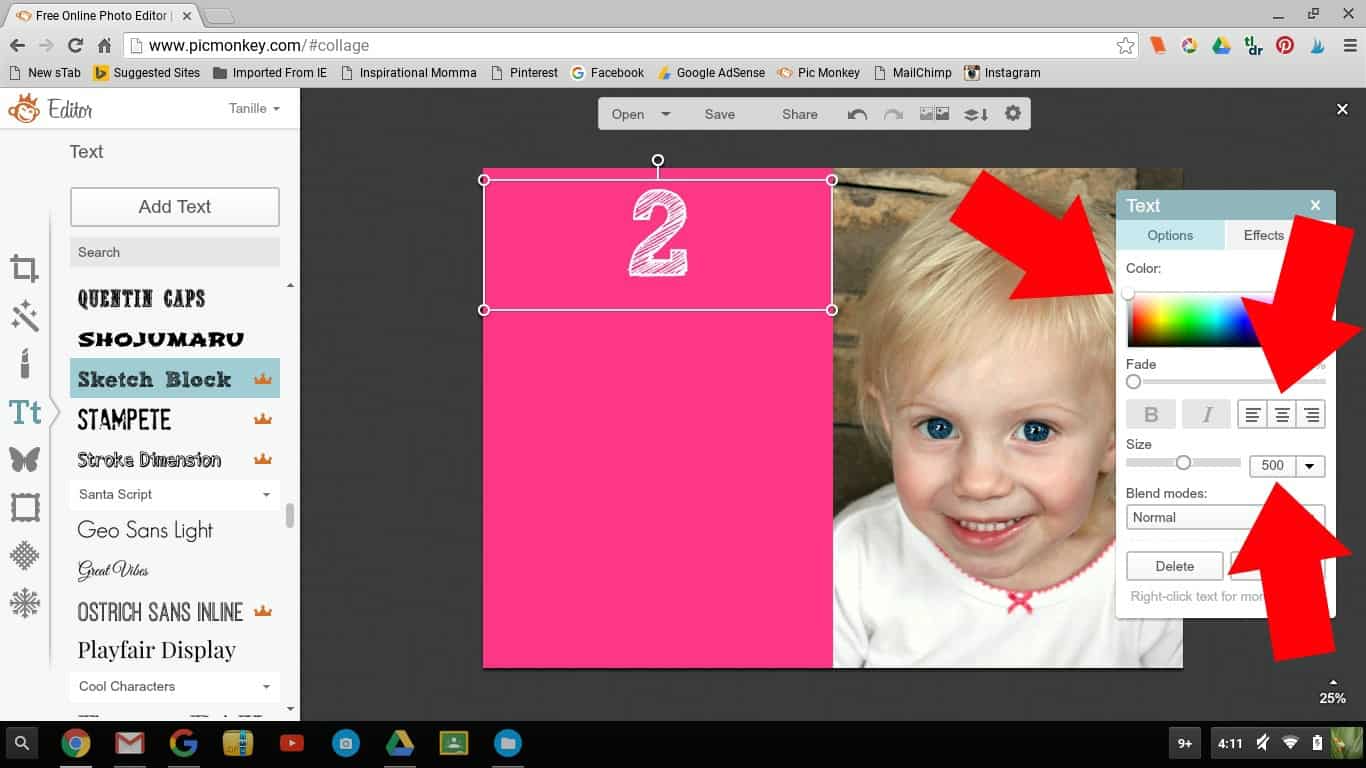This screenshot has width=1366, height=768.
Task: Toggle italic text formatting
Action: tap(1206, 414)
